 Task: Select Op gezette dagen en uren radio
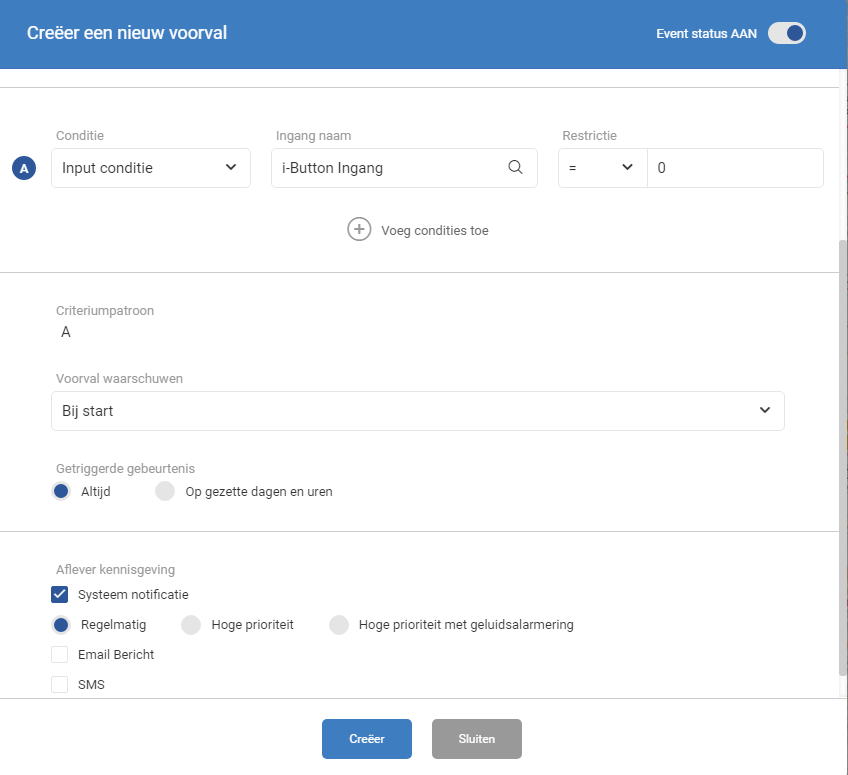165,491
